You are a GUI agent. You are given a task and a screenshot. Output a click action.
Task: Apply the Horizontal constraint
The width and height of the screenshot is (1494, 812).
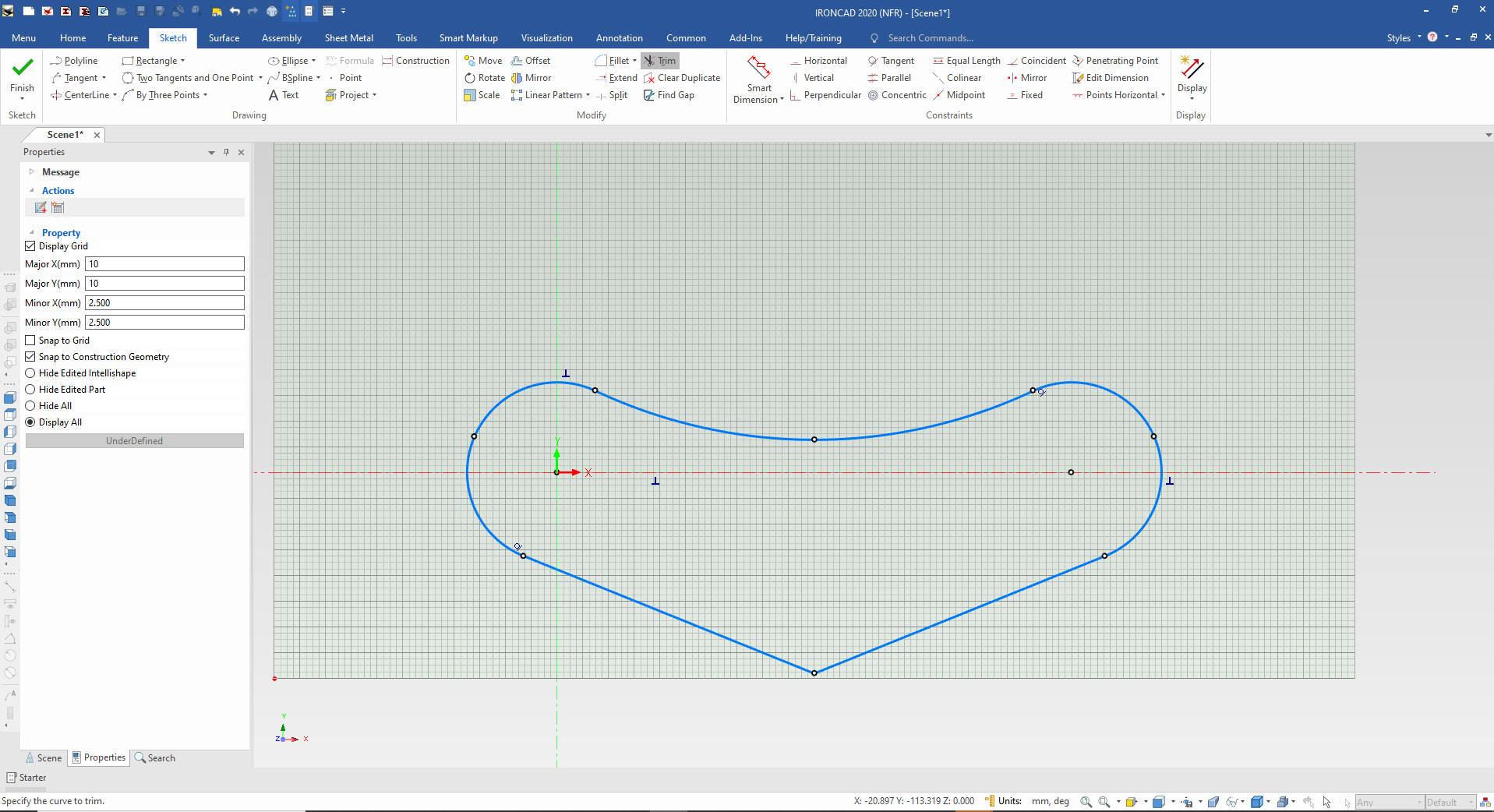pyautogui.click(x=818, y=61)
